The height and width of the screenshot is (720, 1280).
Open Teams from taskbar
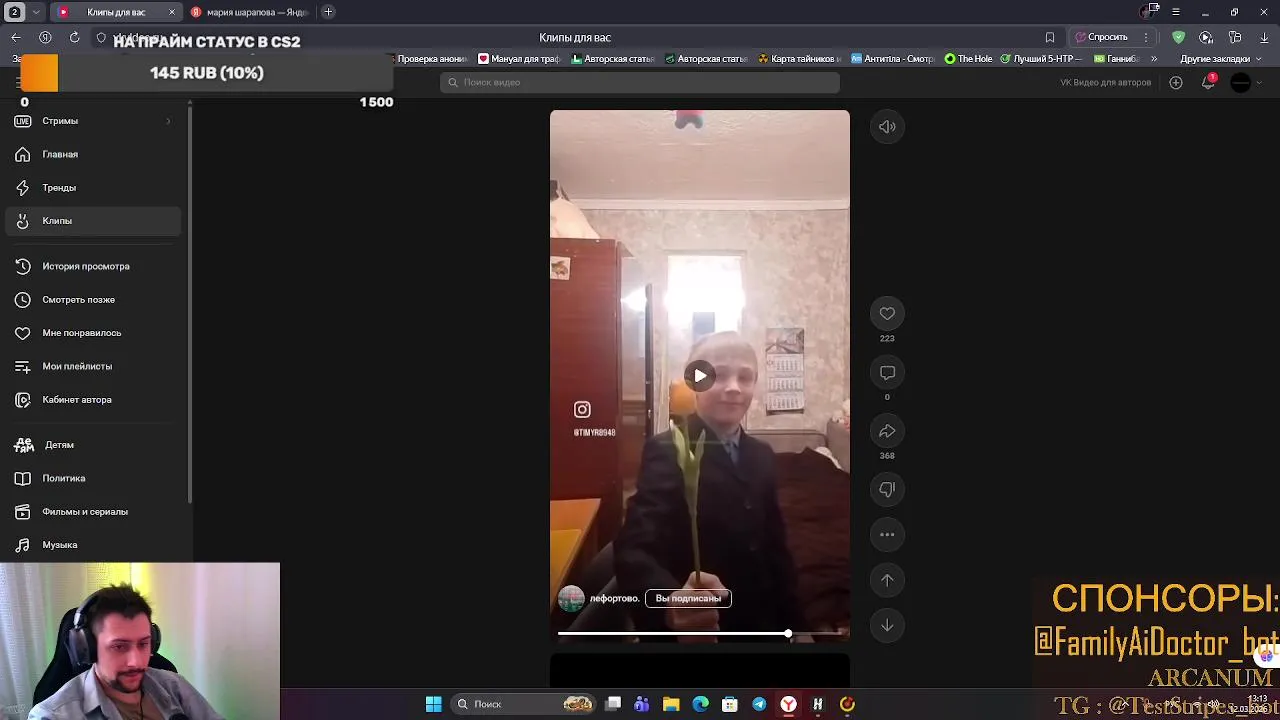tap(642, 704)
